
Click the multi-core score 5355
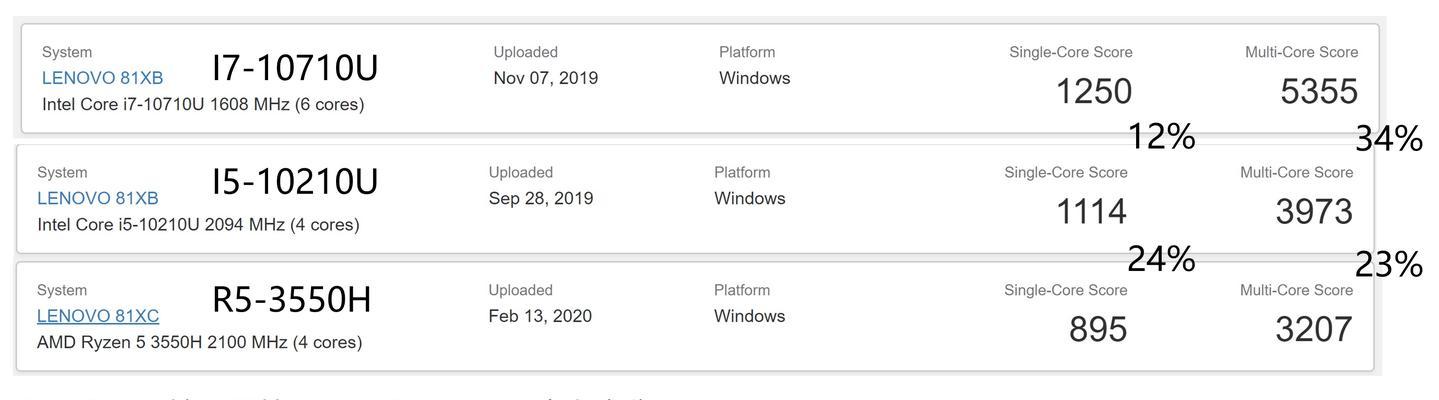(1319, 92)
